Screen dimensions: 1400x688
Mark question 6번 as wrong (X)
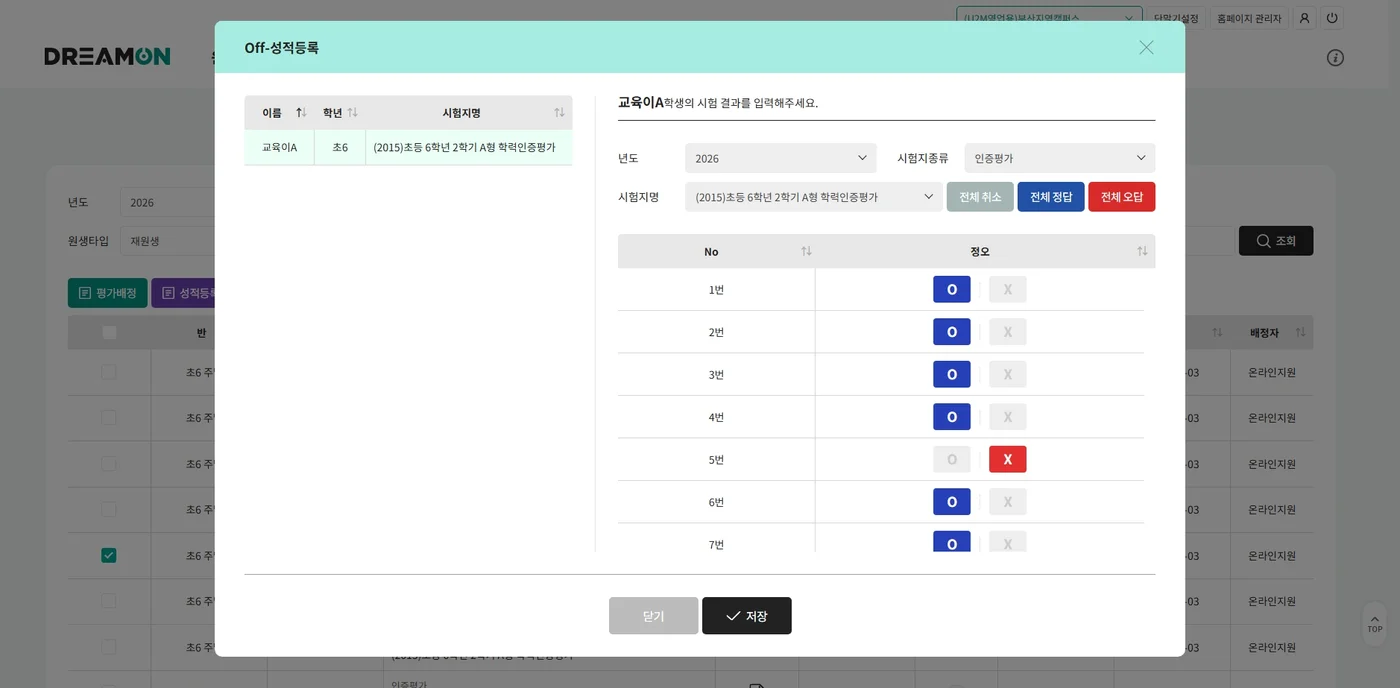coord(1008,502)
